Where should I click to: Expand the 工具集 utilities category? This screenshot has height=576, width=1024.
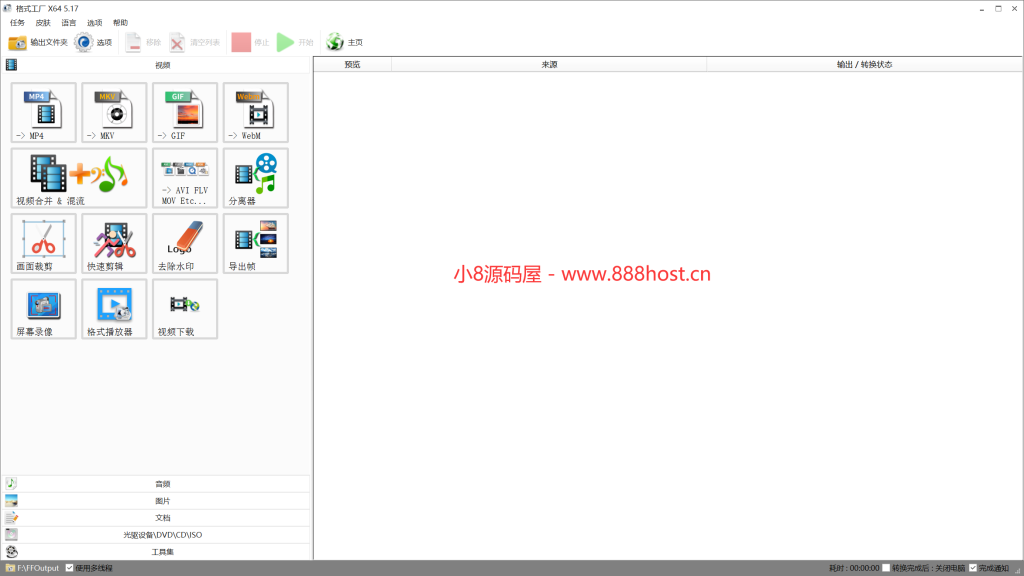pos(156,552)
